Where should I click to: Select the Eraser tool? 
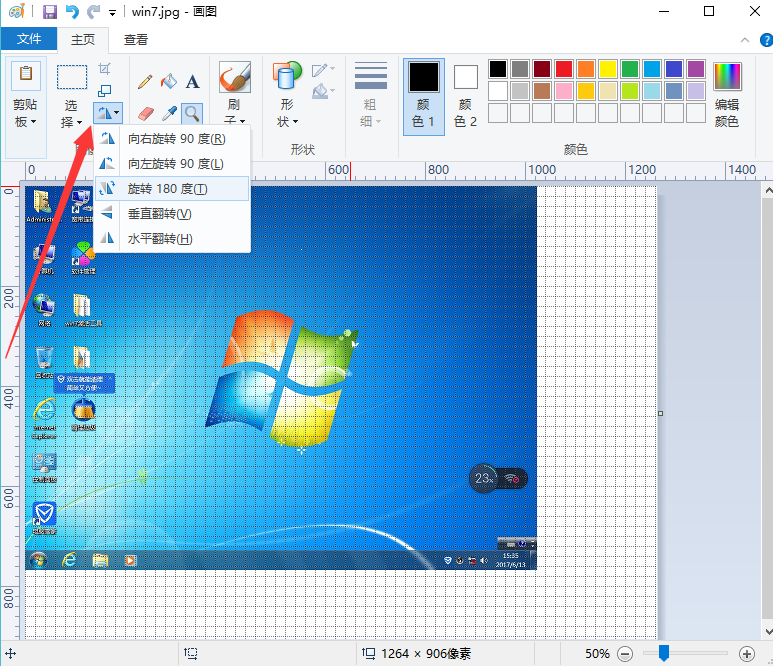[145, 114]
